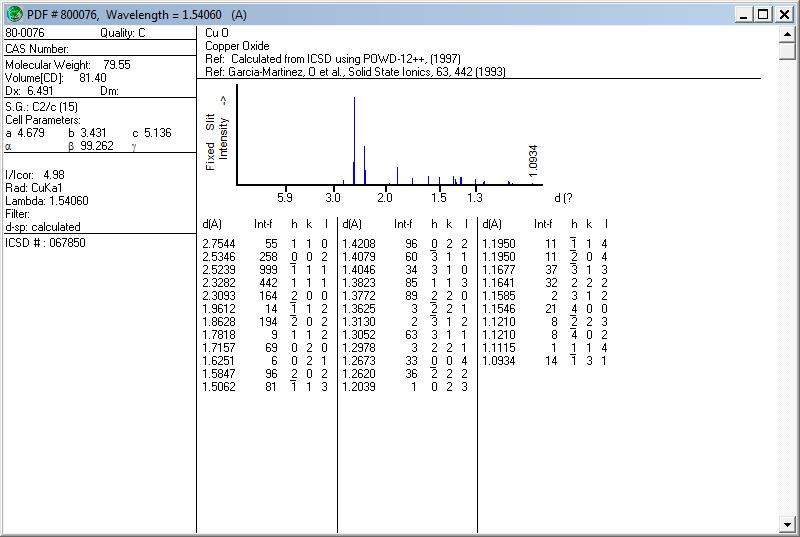Click the Volume[CD] 81.40 value
The image size is (800, 537).
[93, 78]
